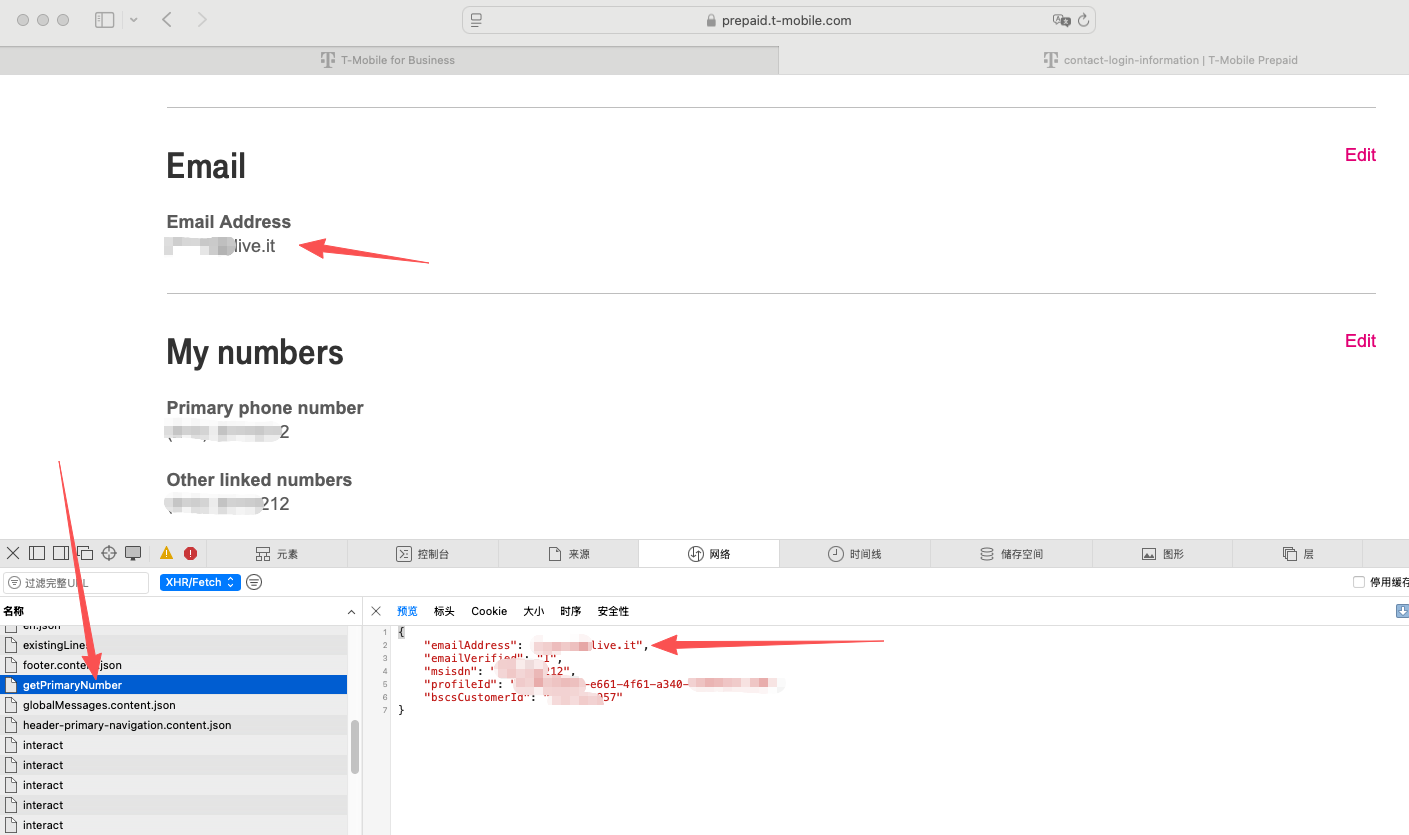This screenshot has height=835, width=1409.
Task: Click the "emailAddress" key in JSON preview
Action: pos(473,645)
